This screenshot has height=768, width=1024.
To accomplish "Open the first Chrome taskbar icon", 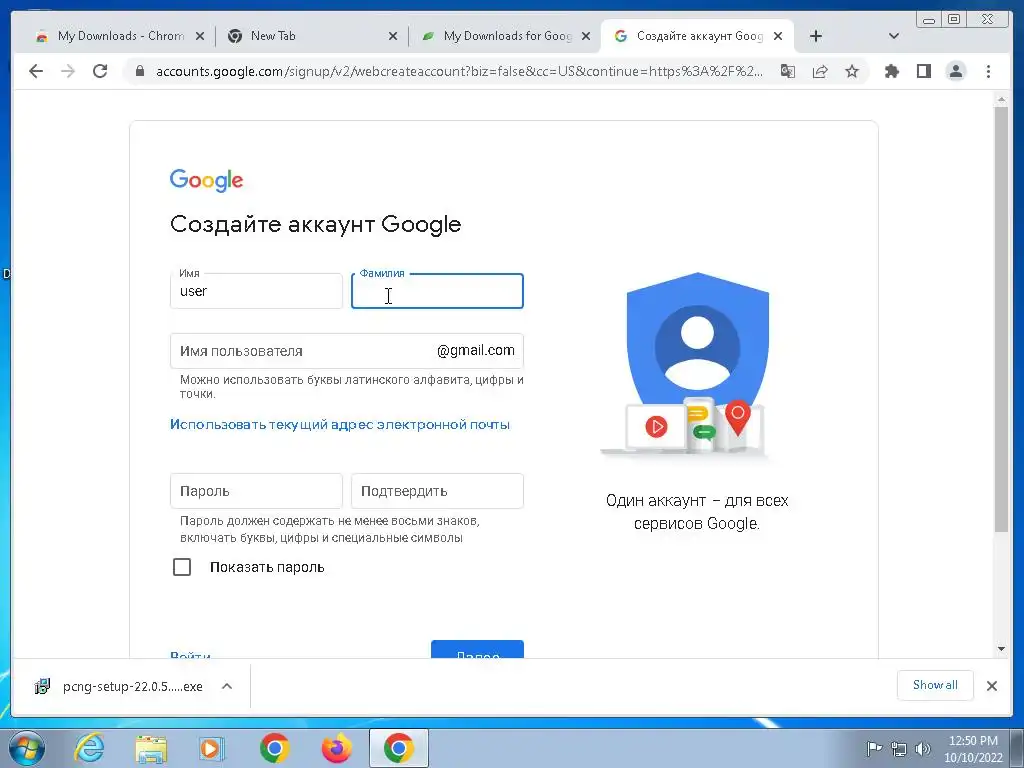I will point(274,748).
